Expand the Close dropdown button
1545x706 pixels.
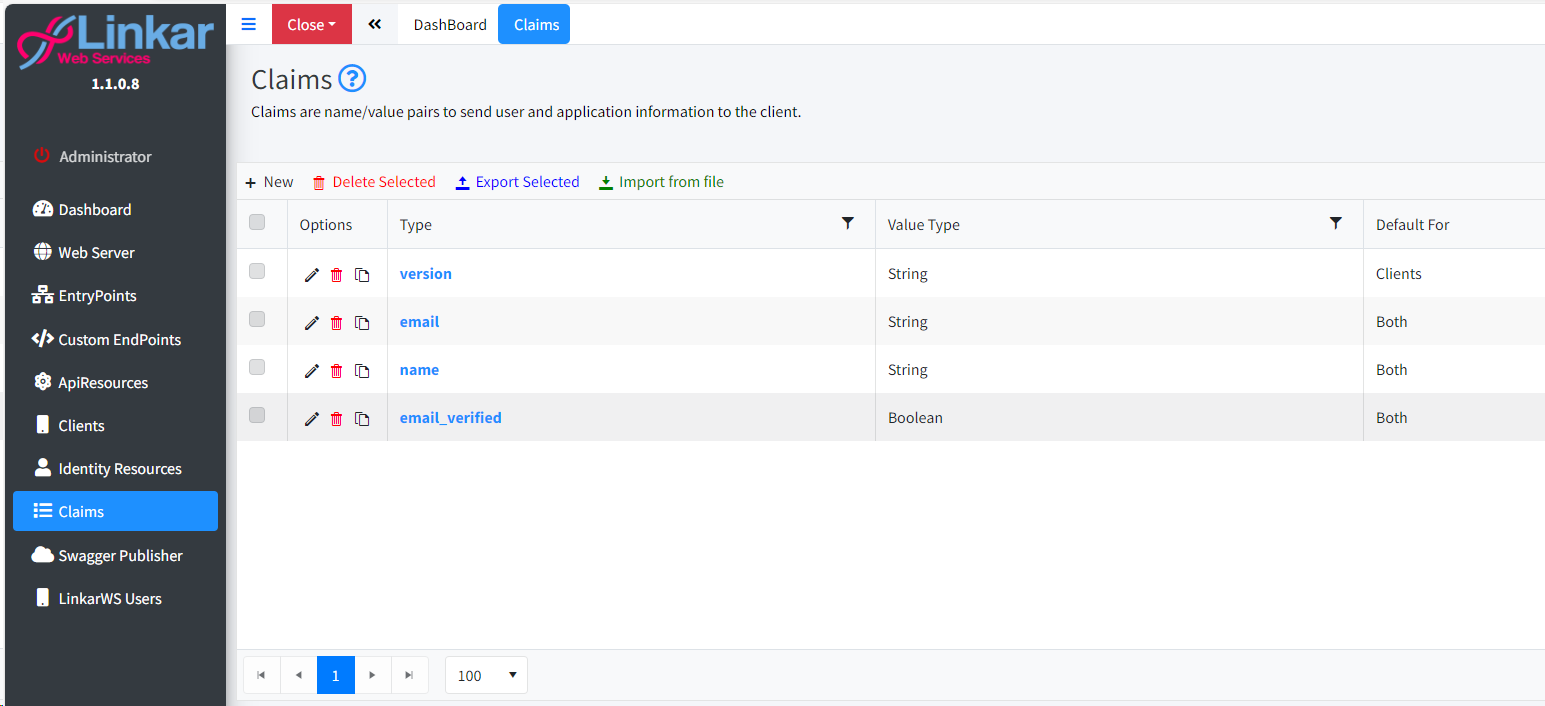(311, 24)
